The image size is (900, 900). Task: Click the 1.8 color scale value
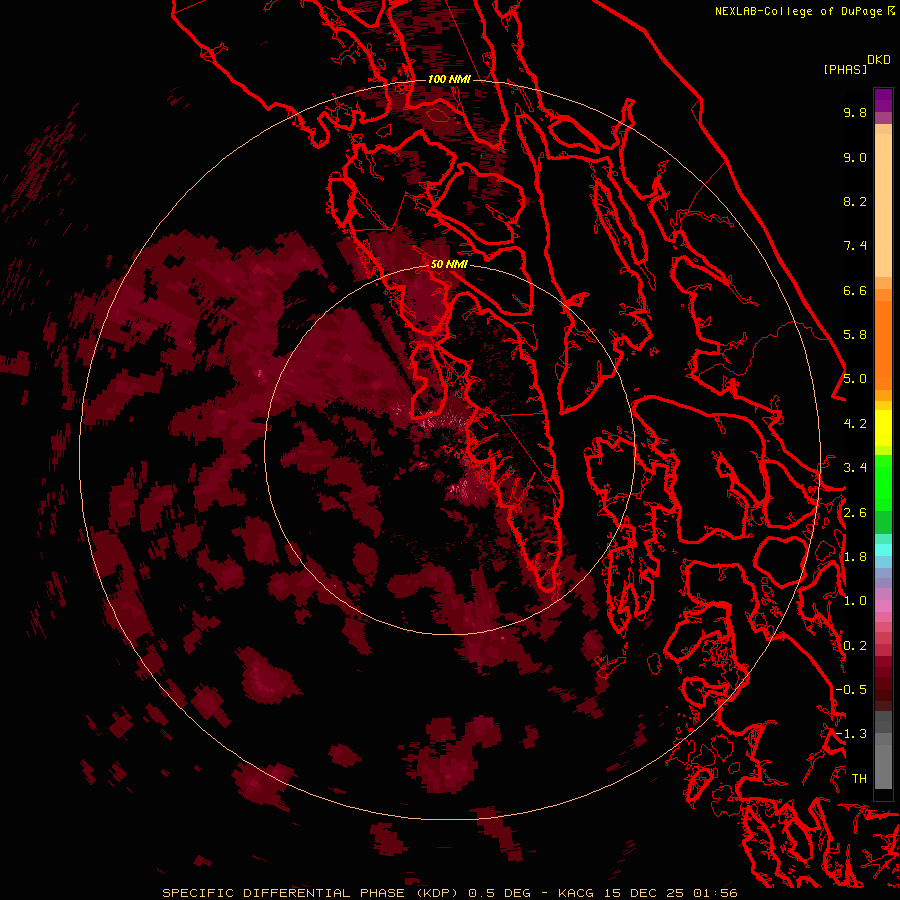click(x=855, y=557)
